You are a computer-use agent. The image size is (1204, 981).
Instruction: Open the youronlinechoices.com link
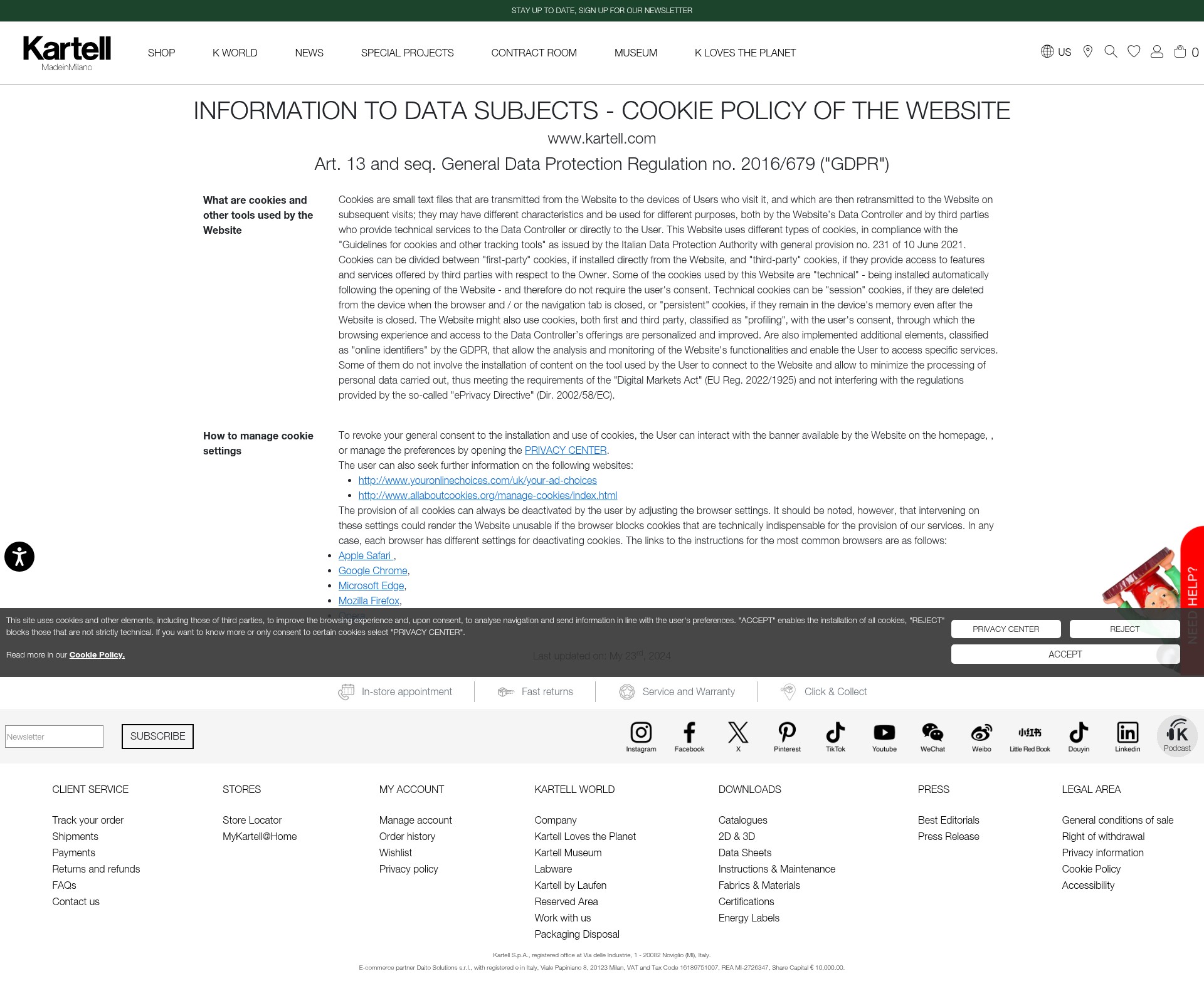478,481
